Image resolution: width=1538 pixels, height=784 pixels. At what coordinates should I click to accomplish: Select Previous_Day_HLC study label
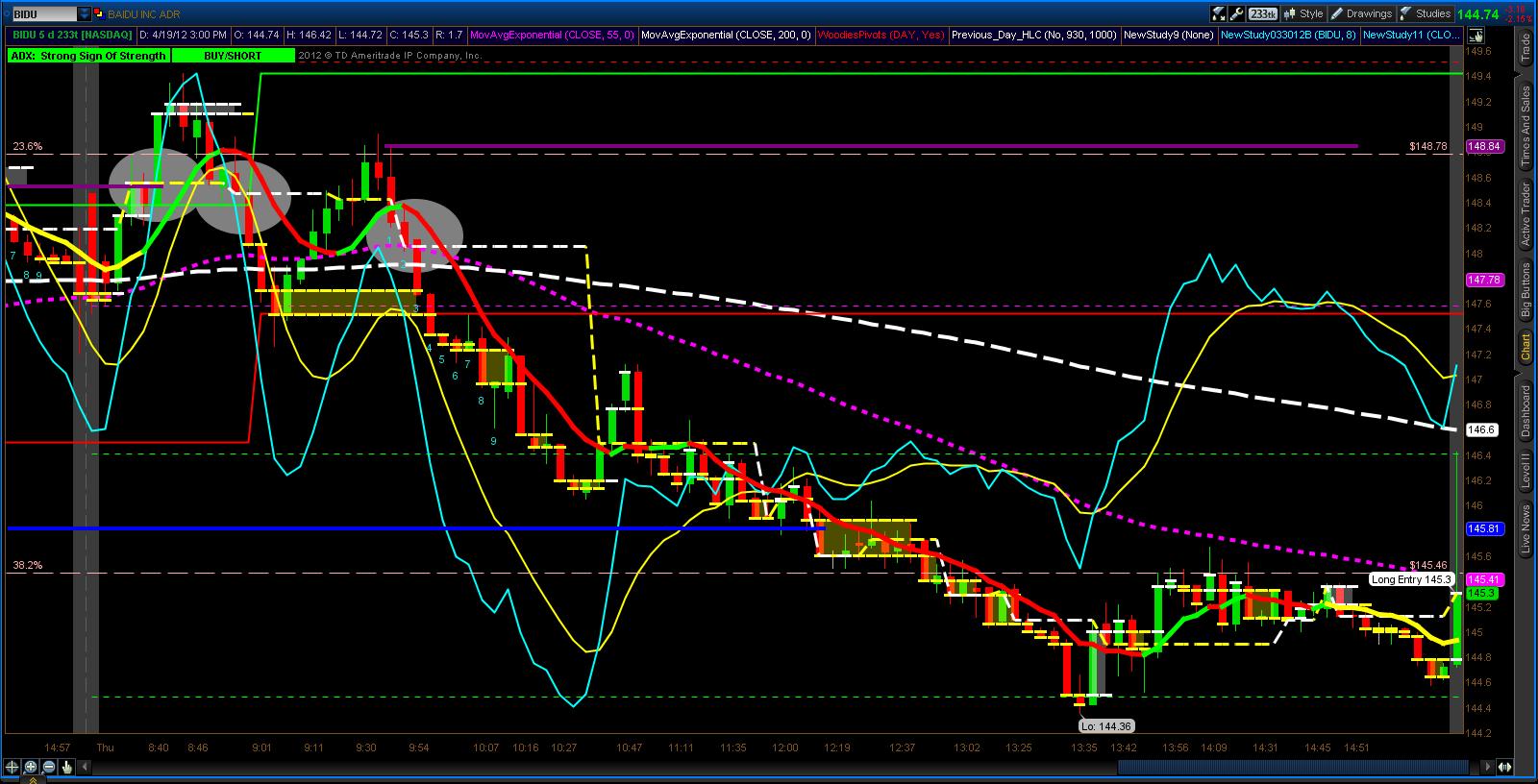point(1034,35)
